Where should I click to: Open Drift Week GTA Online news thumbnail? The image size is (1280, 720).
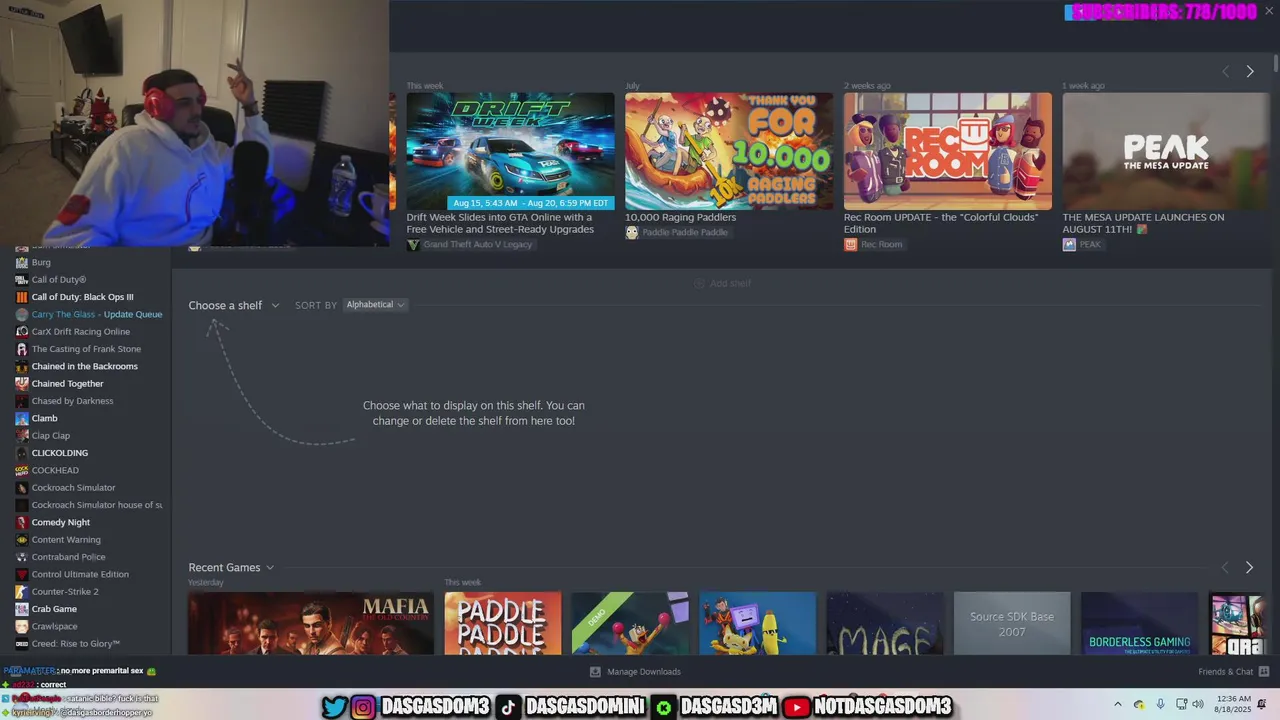click(x=510, y=151)
